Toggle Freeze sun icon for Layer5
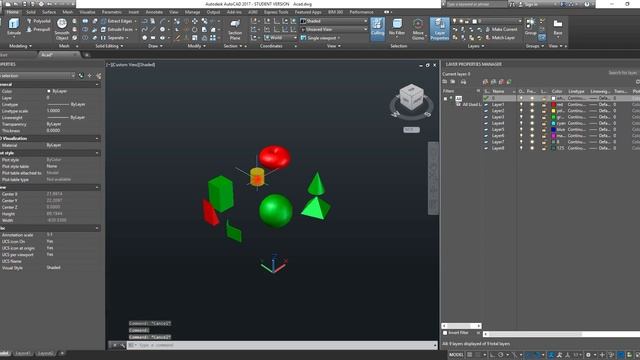 pos(532,129)
